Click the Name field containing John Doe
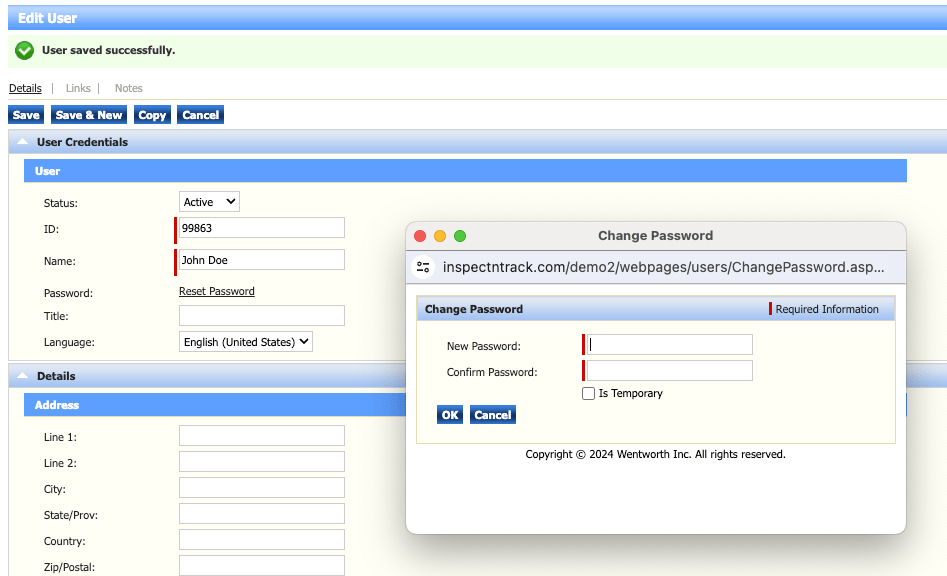The image size is (947, 576). click(260, 261)
